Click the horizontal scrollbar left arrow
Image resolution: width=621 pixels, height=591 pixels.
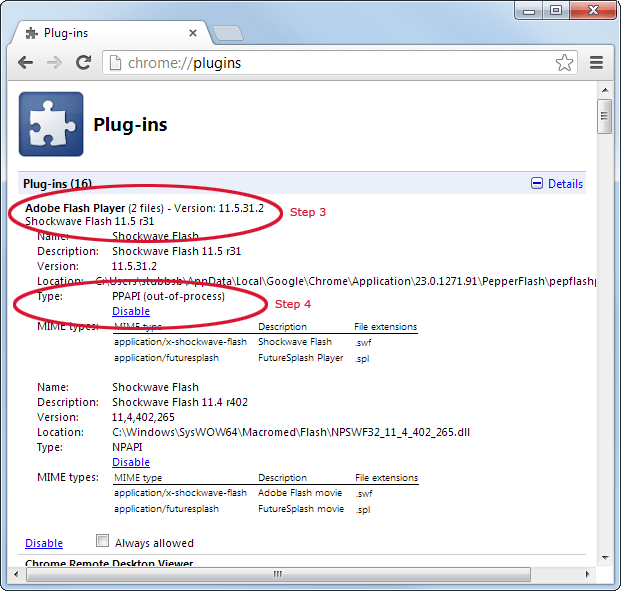[16, 574]
